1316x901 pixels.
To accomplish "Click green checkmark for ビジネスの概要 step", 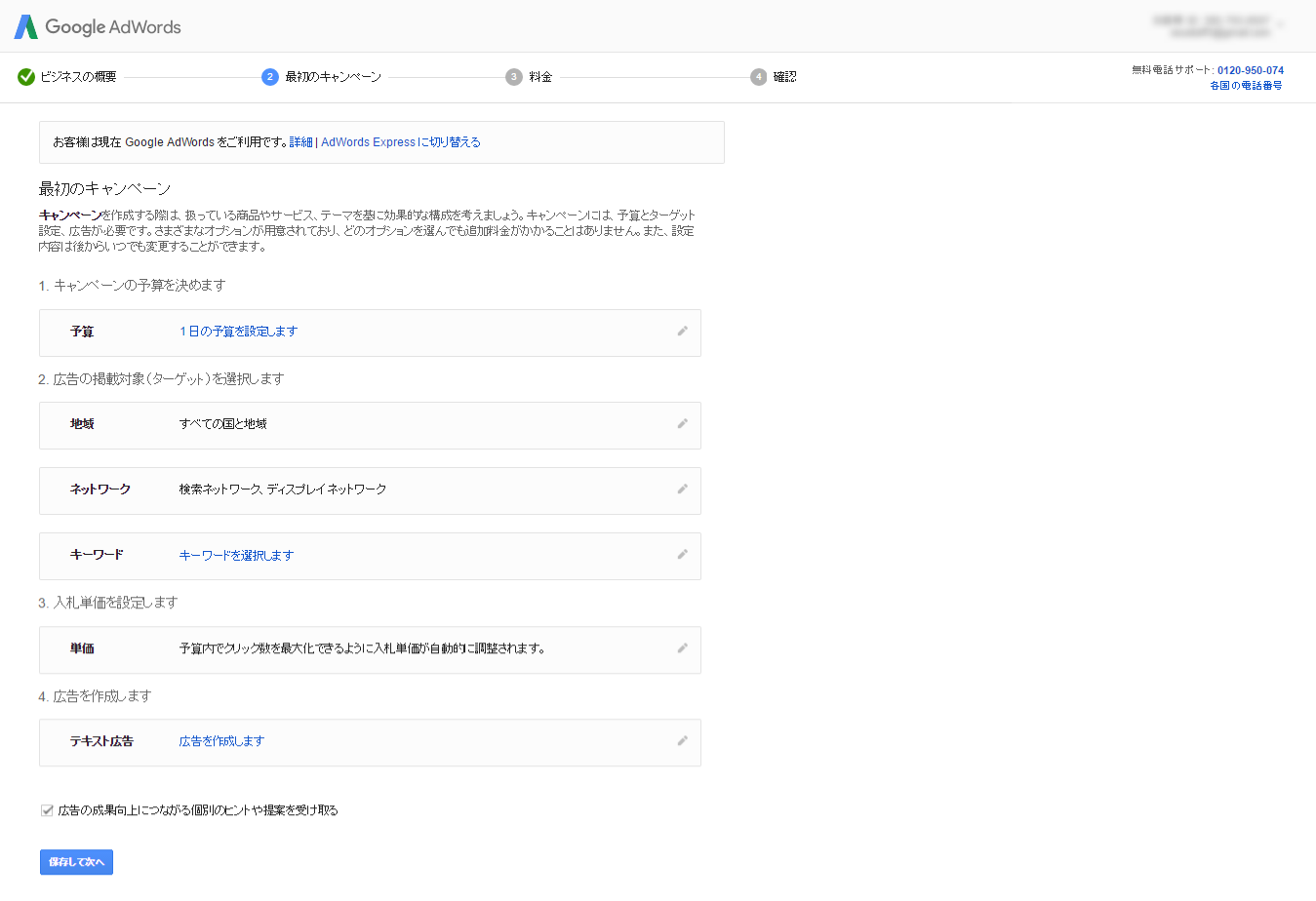I will point(26,77).
